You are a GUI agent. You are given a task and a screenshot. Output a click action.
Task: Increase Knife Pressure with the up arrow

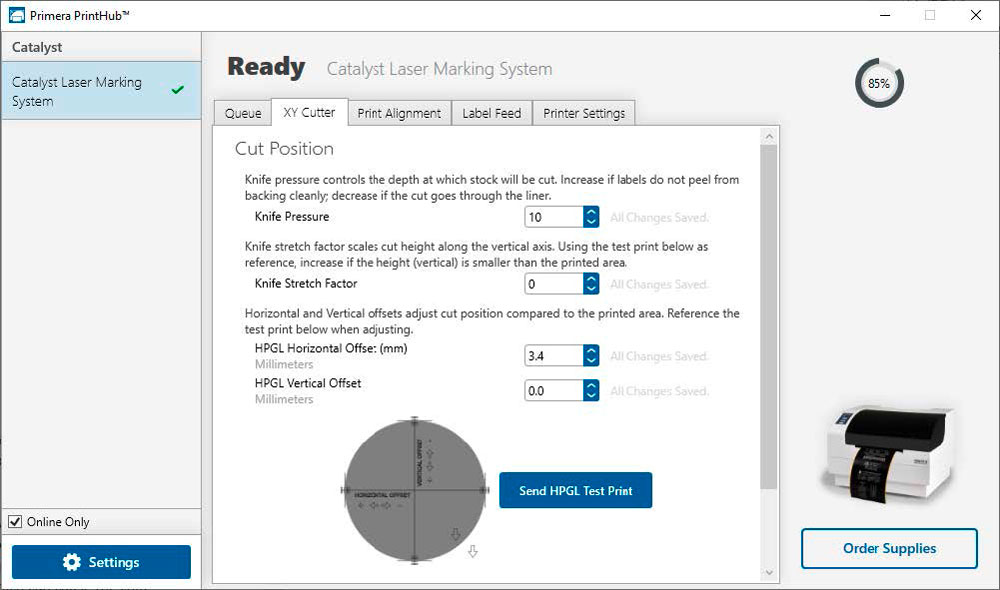coord(591,212)
